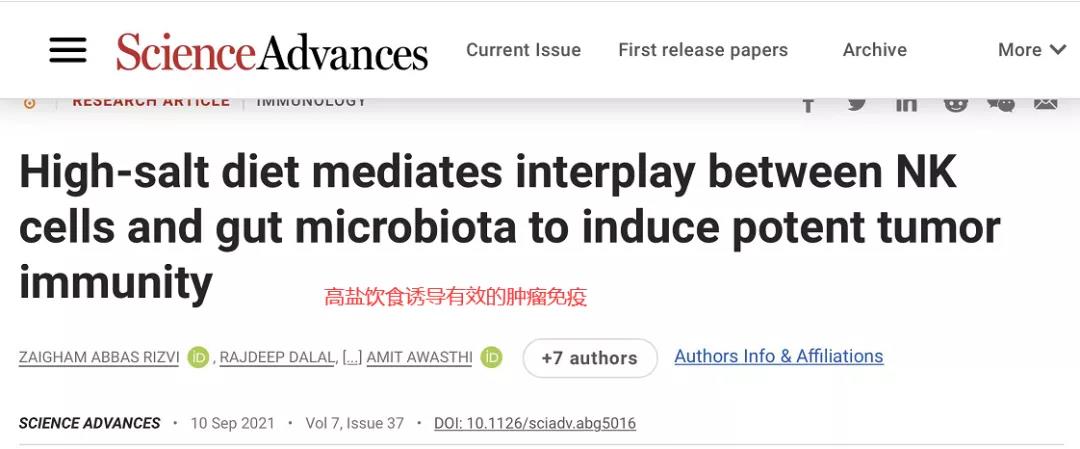This screenshot has width=1080, height=449.
Task: Open Amit Awasthi's ORCID icon
Action: (x=492, y=357)
